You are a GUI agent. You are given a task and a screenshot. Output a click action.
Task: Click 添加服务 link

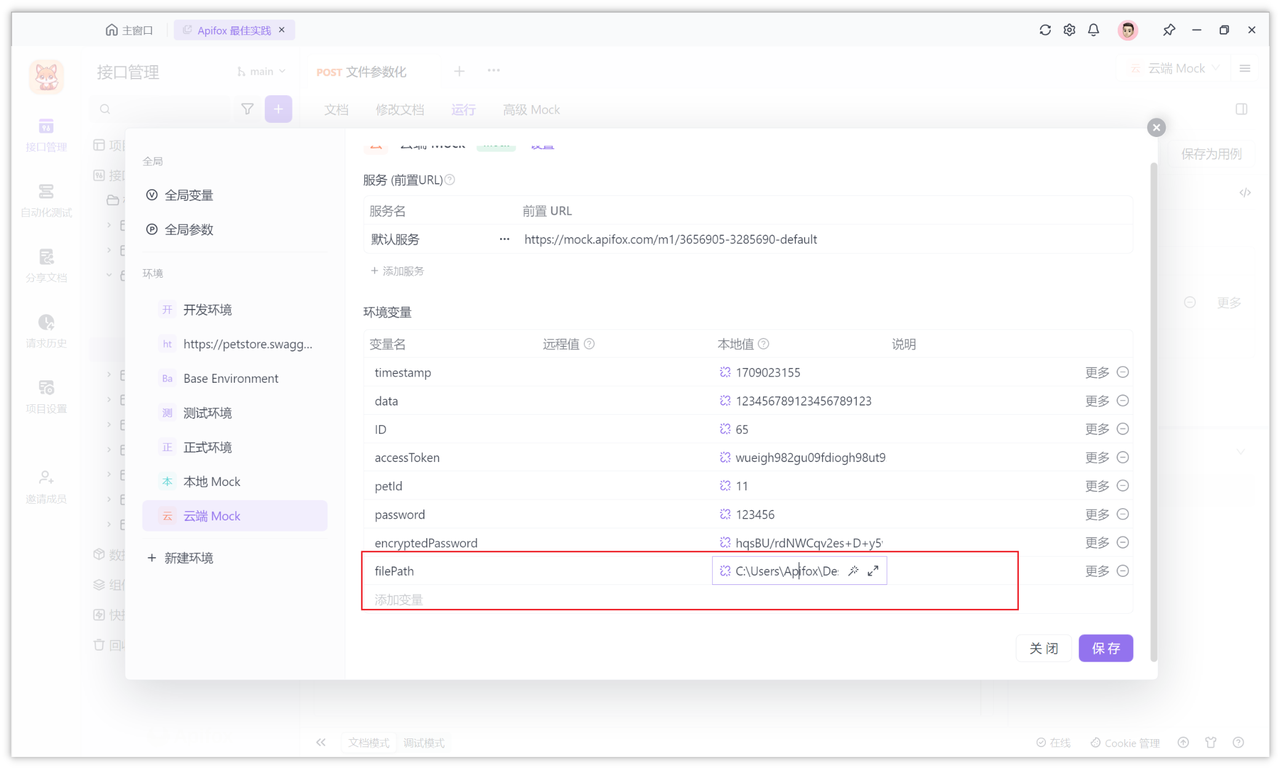coord(397,271)
